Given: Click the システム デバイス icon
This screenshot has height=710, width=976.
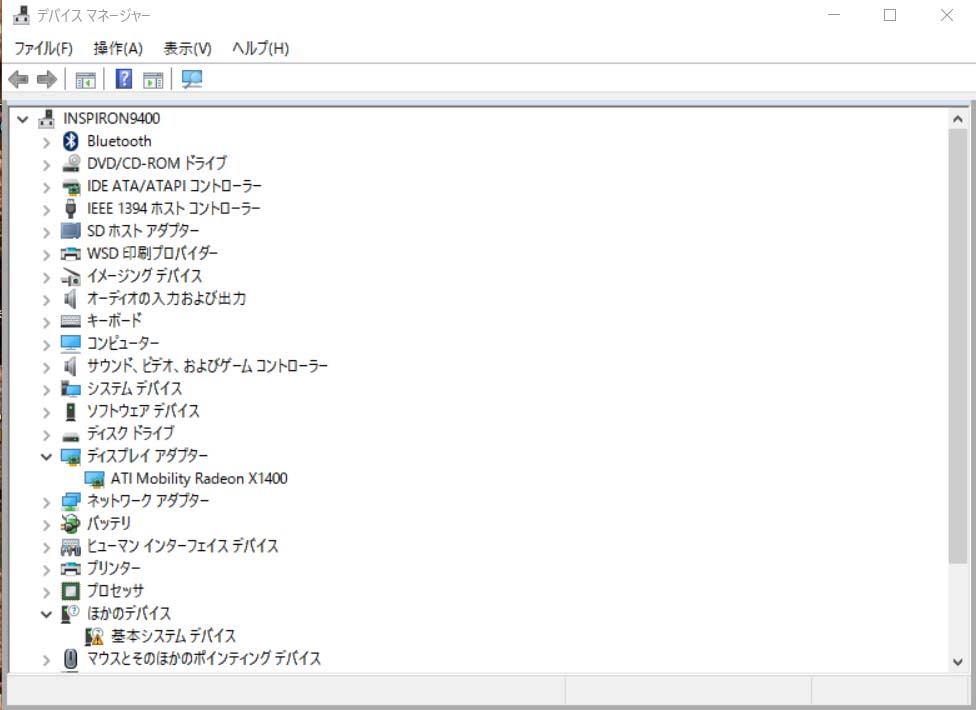Looking at the screenshot, I should (71, 389).
